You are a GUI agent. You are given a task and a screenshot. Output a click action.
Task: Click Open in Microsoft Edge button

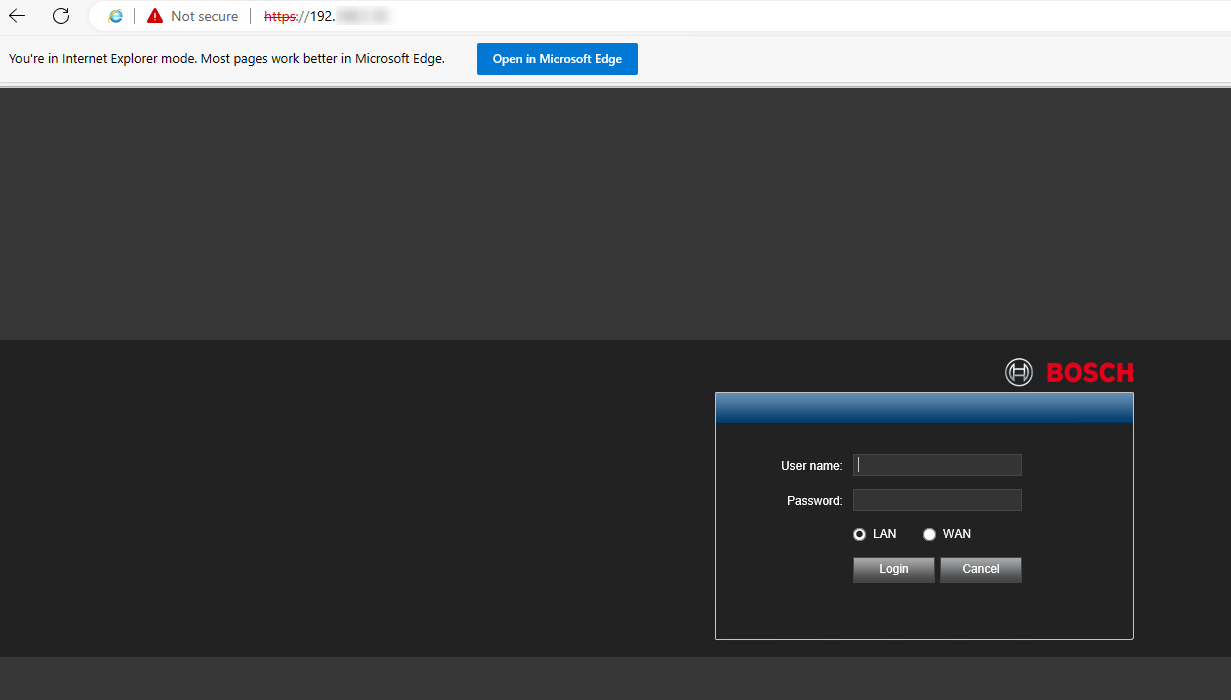click(x=557, y=59)
